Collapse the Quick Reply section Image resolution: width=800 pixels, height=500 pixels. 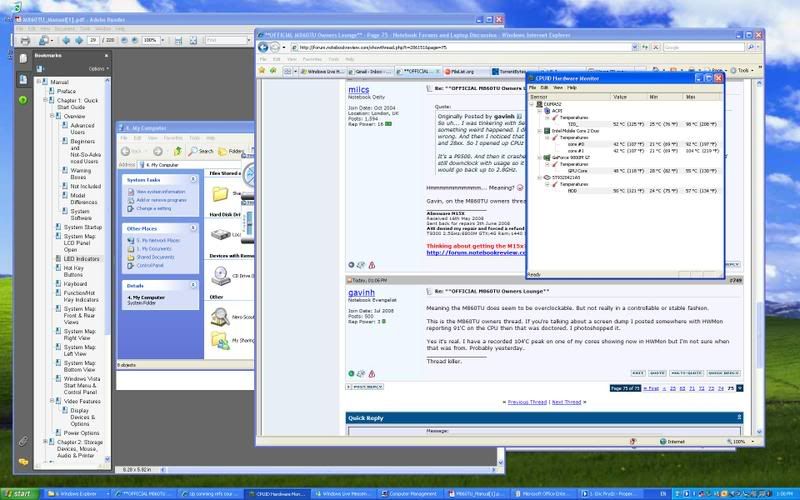click(739, 418)
